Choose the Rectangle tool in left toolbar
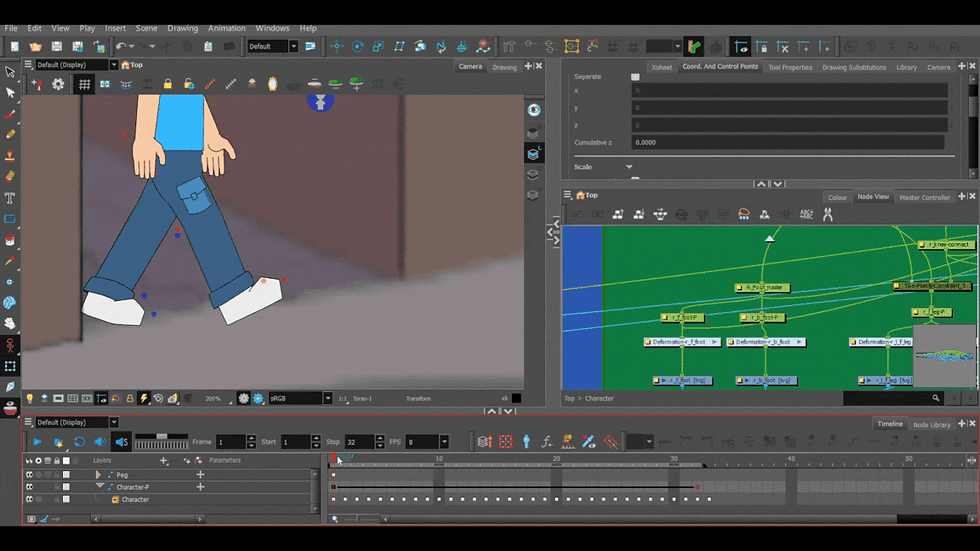980x551 pixels. click(x=9, y=219)
